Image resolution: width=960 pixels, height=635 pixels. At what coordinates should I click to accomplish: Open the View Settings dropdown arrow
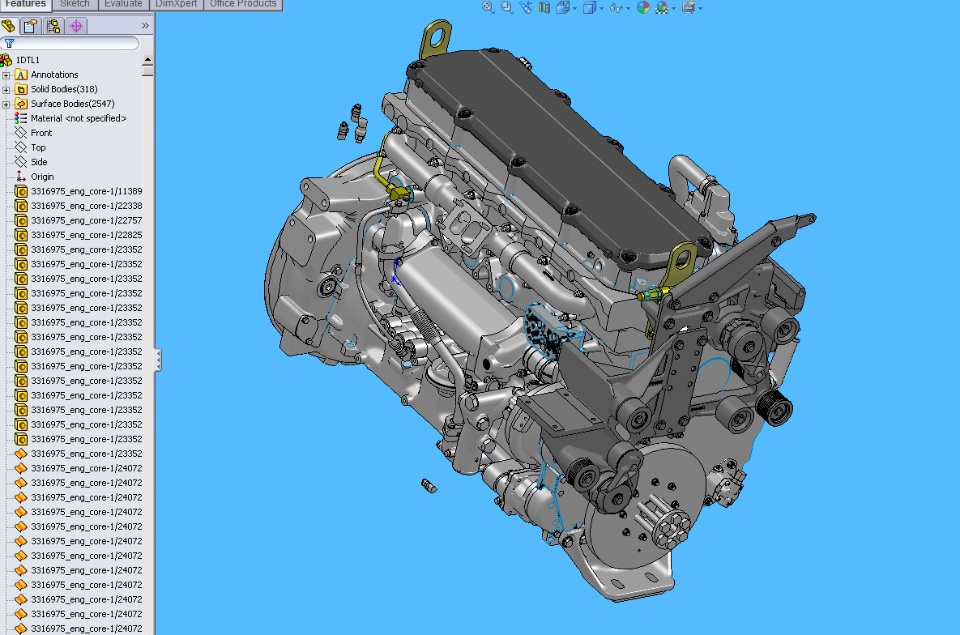tap(700, 8)
